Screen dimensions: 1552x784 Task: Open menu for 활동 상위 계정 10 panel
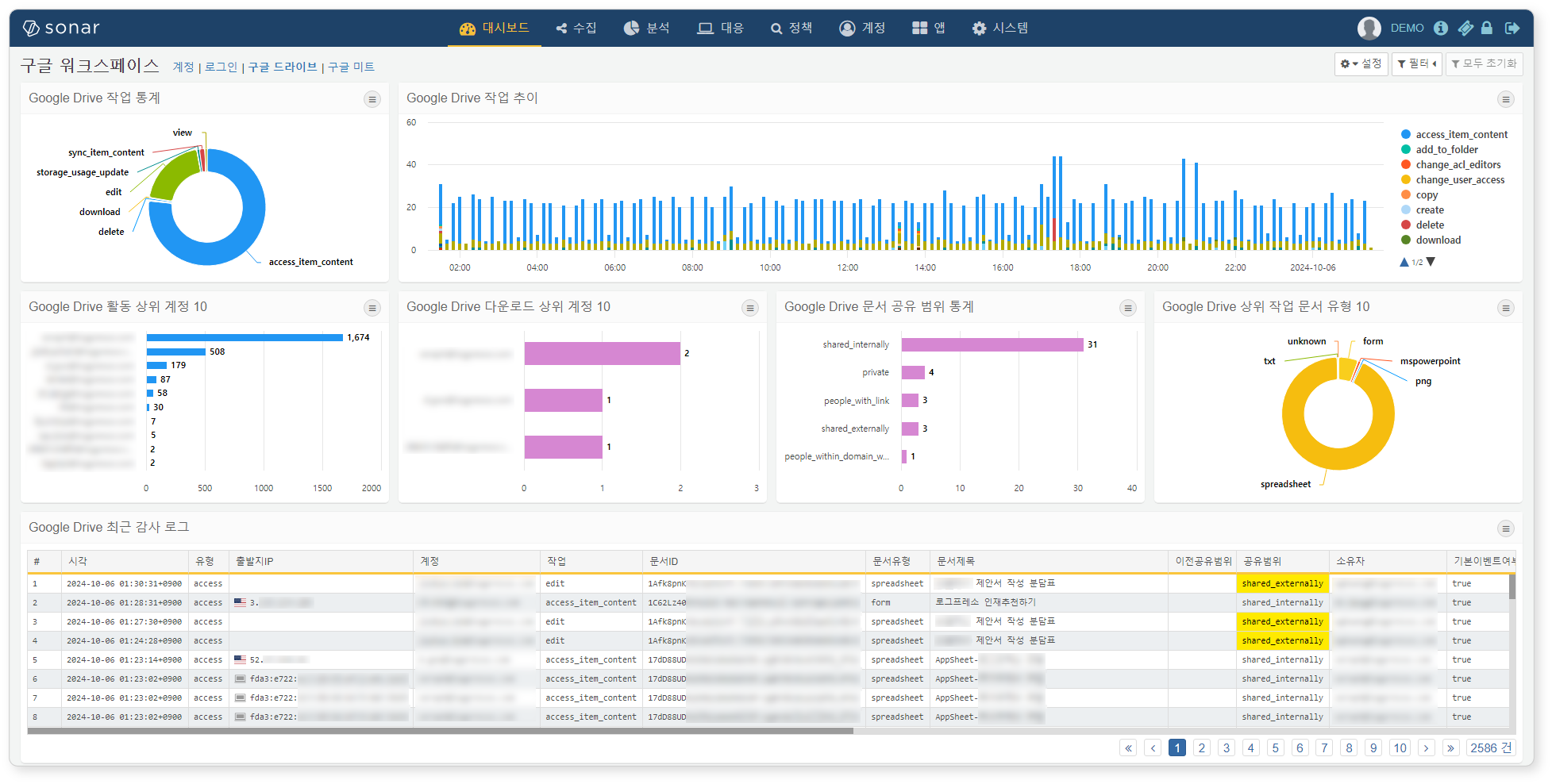pos(372,308)
